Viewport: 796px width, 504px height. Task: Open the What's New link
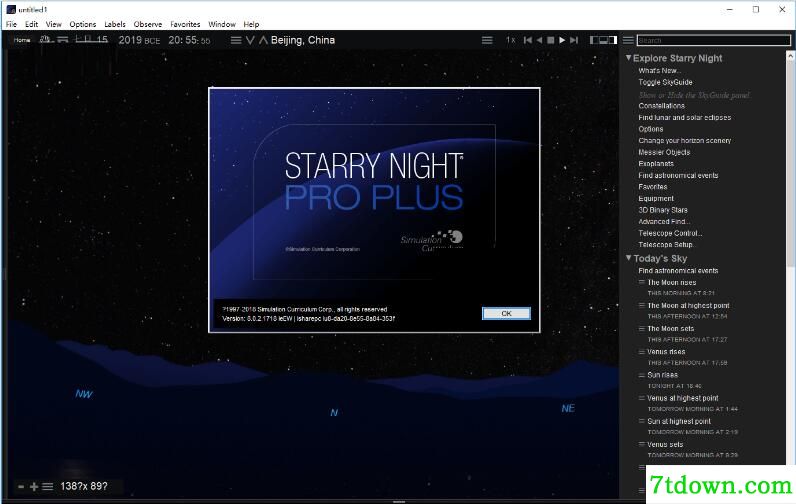click(x=659, y=71)
